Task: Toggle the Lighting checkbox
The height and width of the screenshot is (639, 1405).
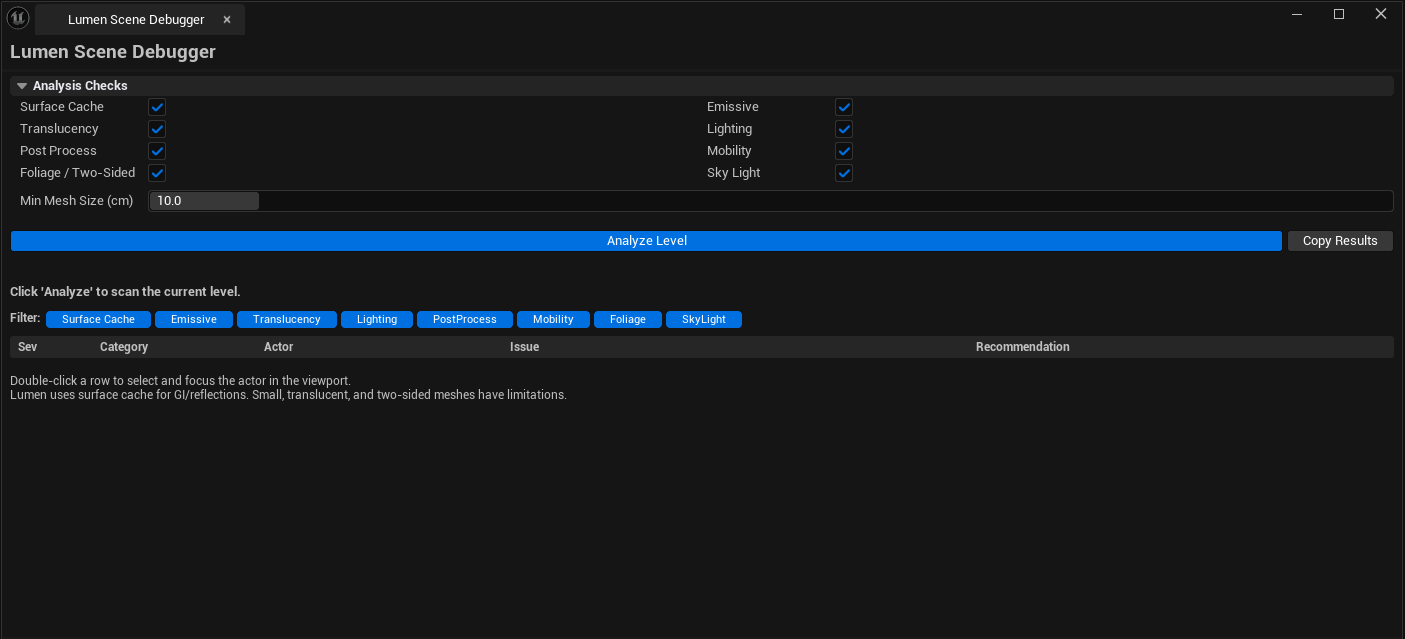Action: click(x=844, y=129)
